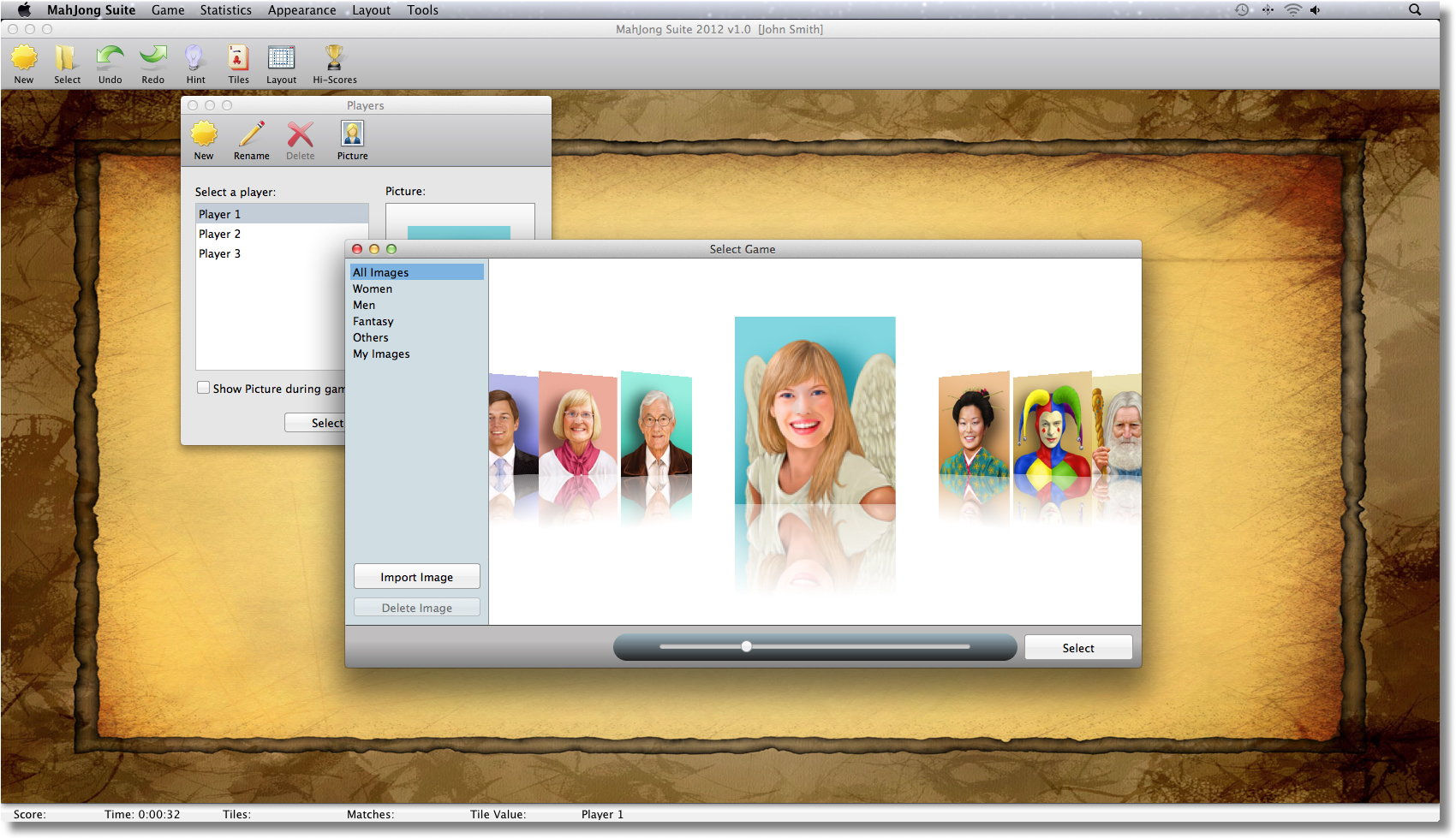
Task: Select Player 3 in the player list
Action: (220, 253)
